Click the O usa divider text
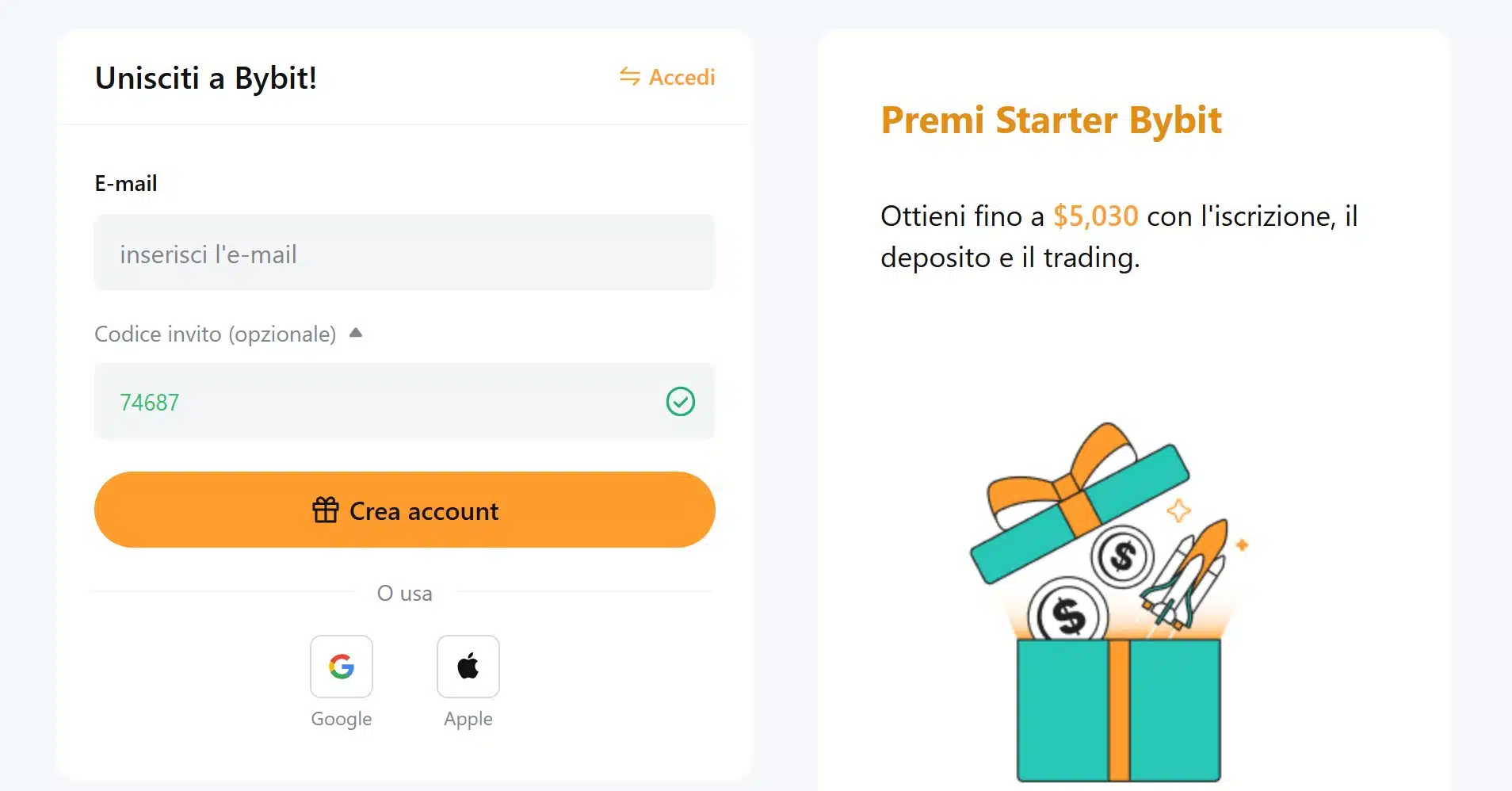The height and width of the screenshot is (791, 1512). (405, 593)
